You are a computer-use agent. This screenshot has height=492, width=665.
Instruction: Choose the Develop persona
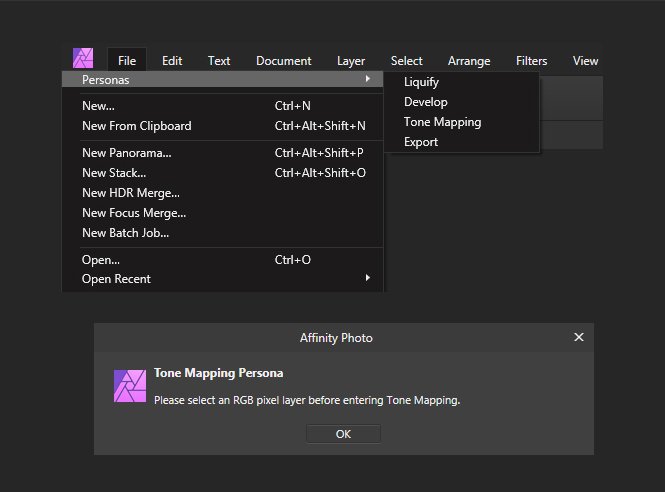462,102
